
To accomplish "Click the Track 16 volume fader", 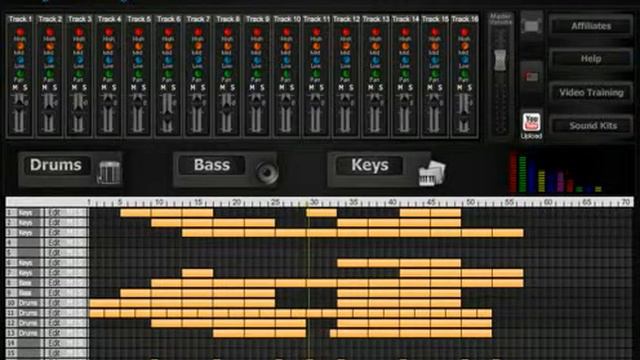I will click(464, 118).
